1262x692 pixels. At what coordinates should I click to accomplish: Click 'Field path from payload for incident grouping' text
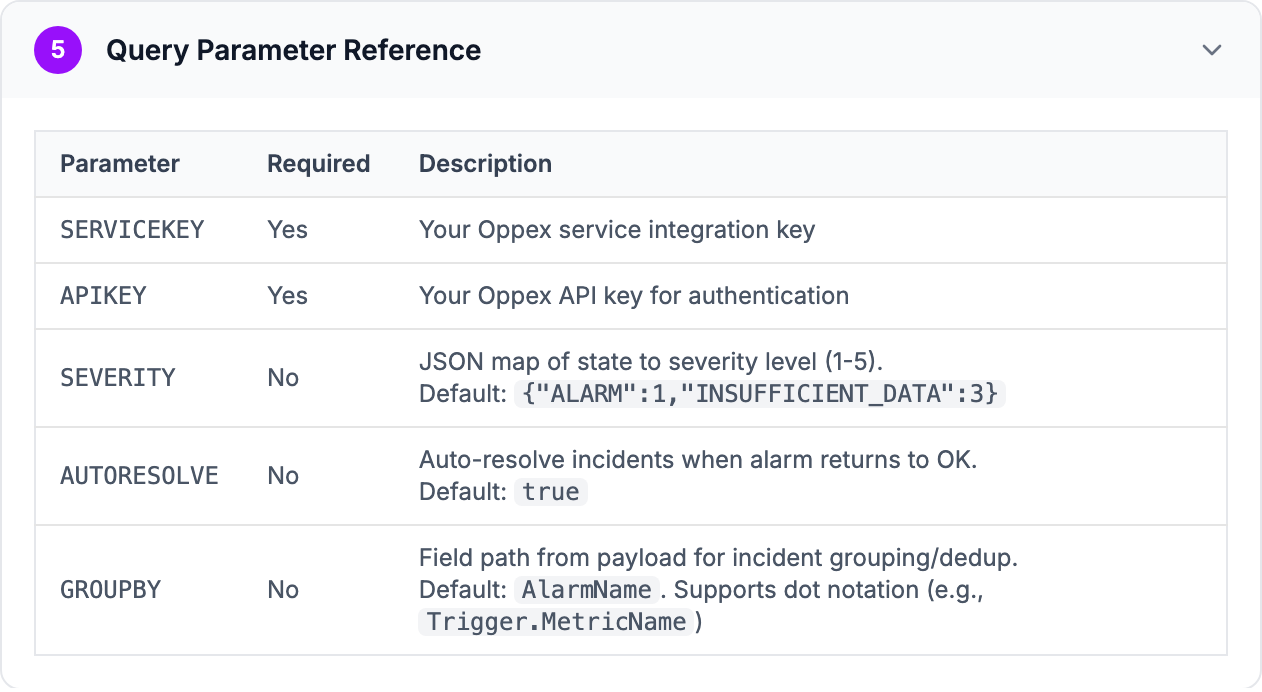point(718,558)
